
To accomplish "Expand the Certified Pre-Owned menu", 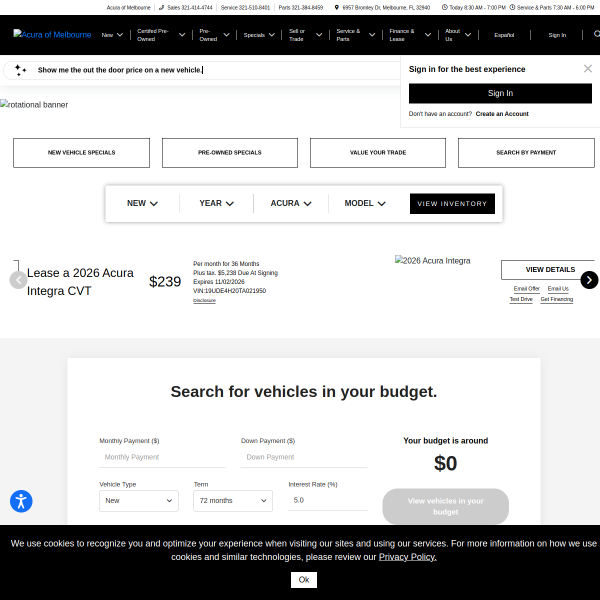I will pos(161,35).
